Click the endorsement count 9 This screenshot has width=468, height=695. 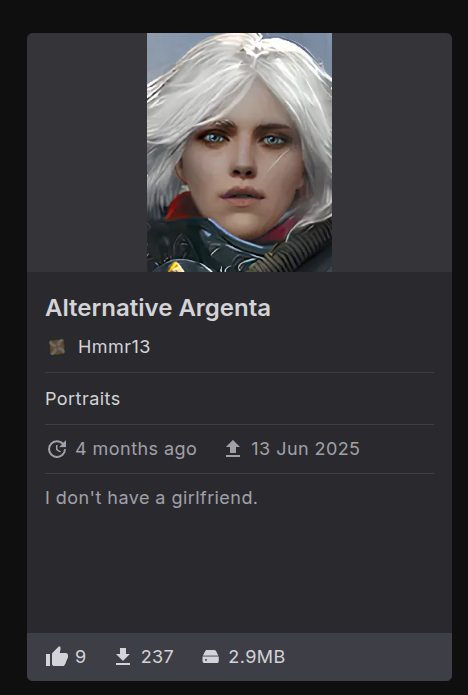pyautogui.click(x=80, y=657)
